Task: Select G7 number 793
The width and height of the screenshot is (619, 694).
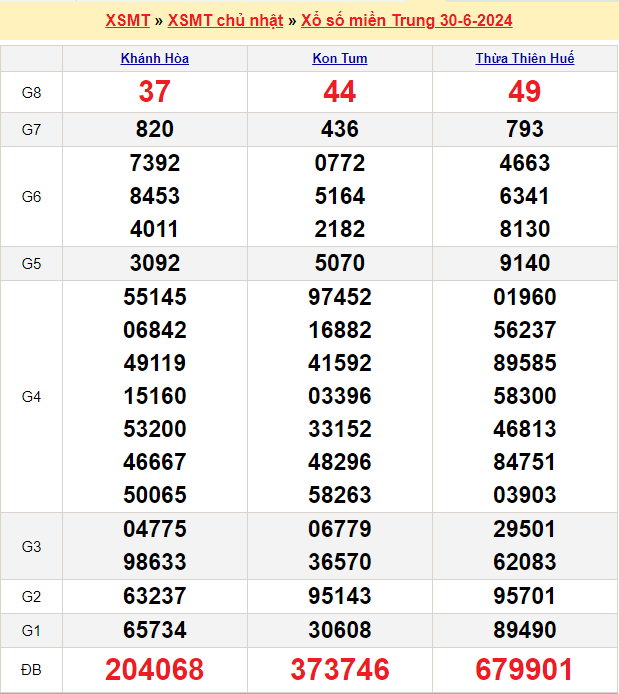Action: 525,129
